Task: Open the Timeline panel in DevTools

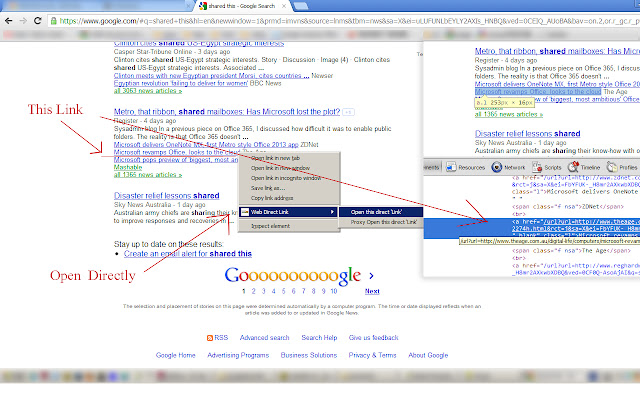Action: click(x=584, y=167)
